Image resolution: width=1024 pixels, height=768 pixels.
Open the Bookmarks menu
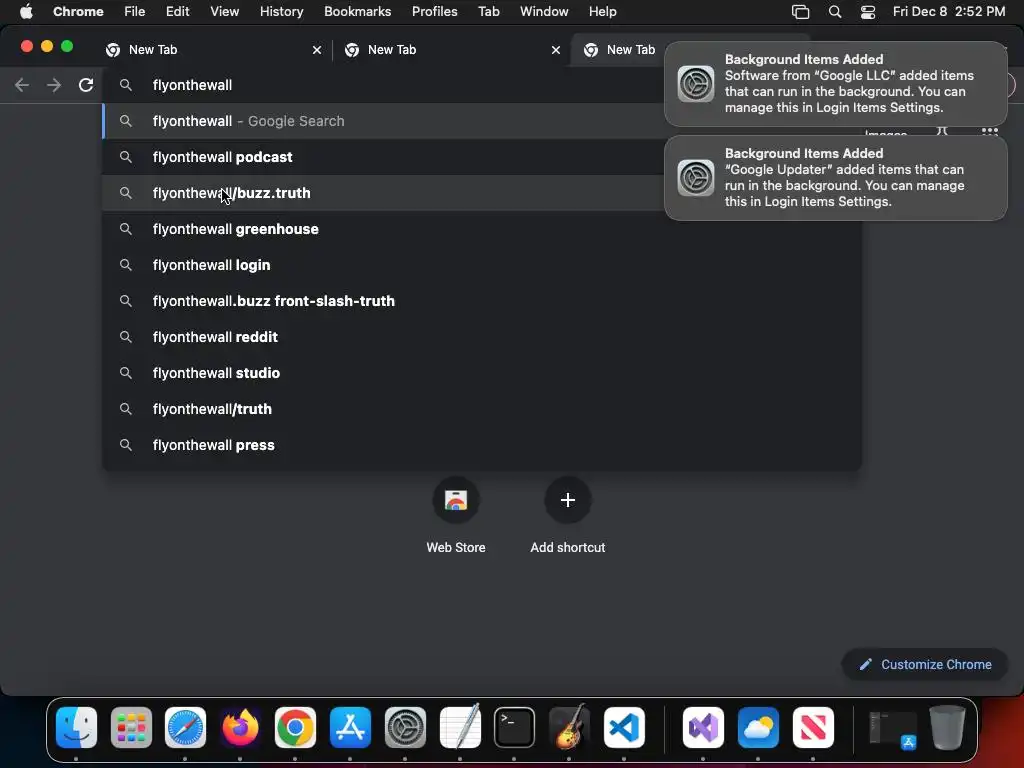[357, 12]
